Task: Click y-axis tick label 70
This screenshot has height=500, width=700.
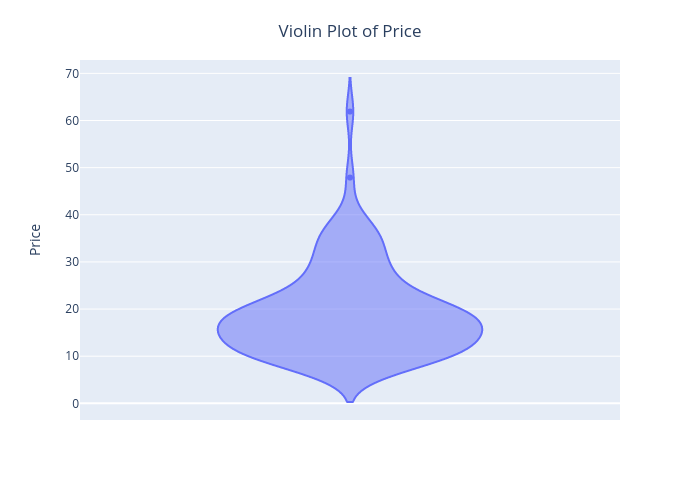Action: (x=72, y=74)
